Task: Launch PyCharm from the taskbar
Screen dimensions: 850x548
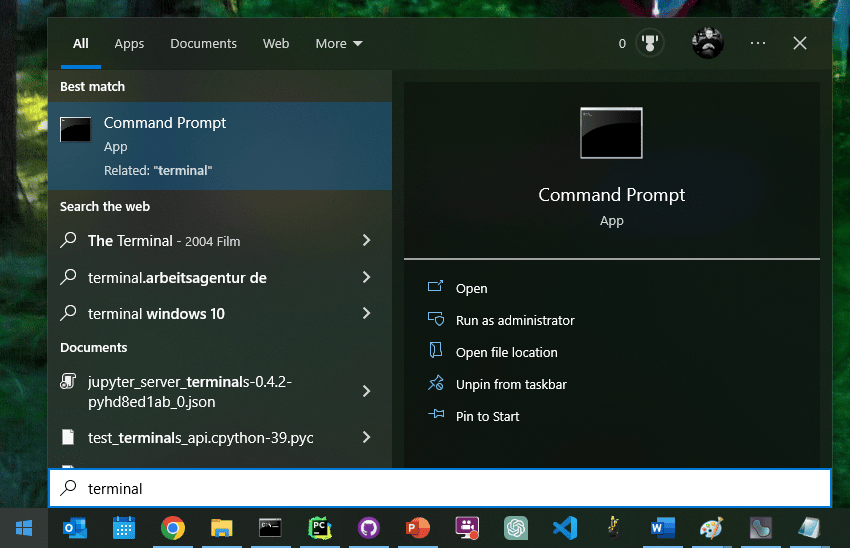Action: (320, 527)
